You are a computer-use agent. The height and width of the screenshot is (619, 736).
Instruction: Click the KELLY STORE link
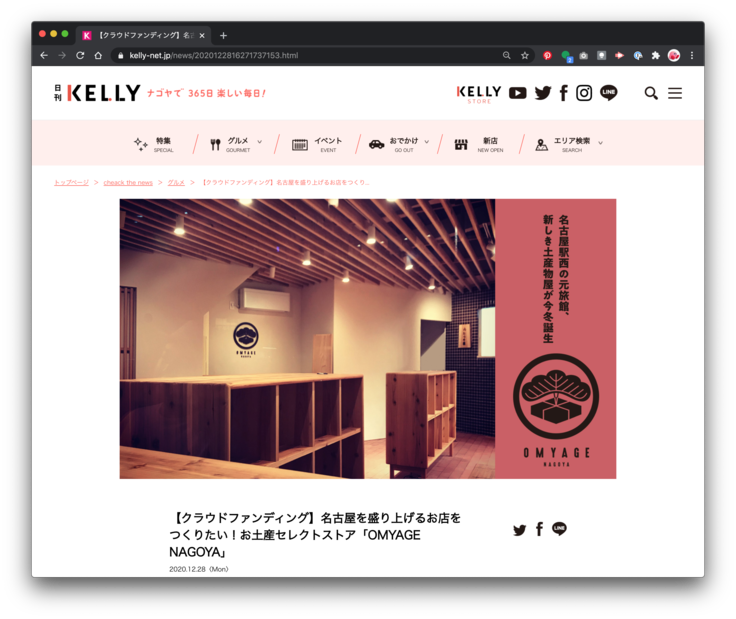pyautogui.click(x=479, y=93)
